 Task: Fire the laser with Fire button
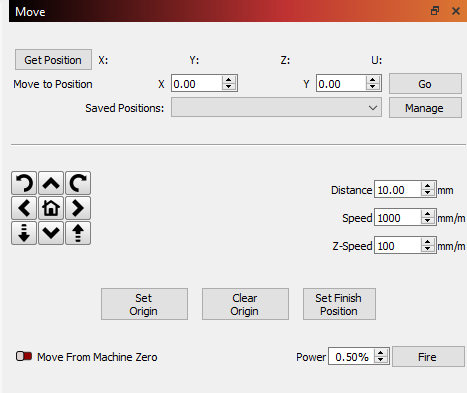tap(428, 357)
